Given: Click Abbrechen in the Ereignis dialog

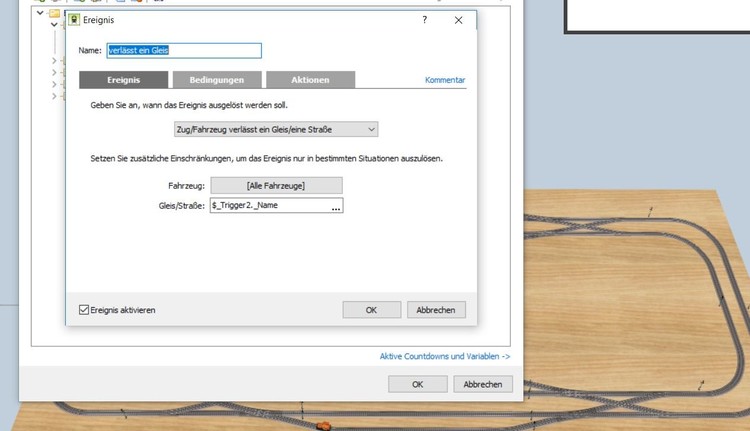Looking at the screenshot, I should [436, 310].
